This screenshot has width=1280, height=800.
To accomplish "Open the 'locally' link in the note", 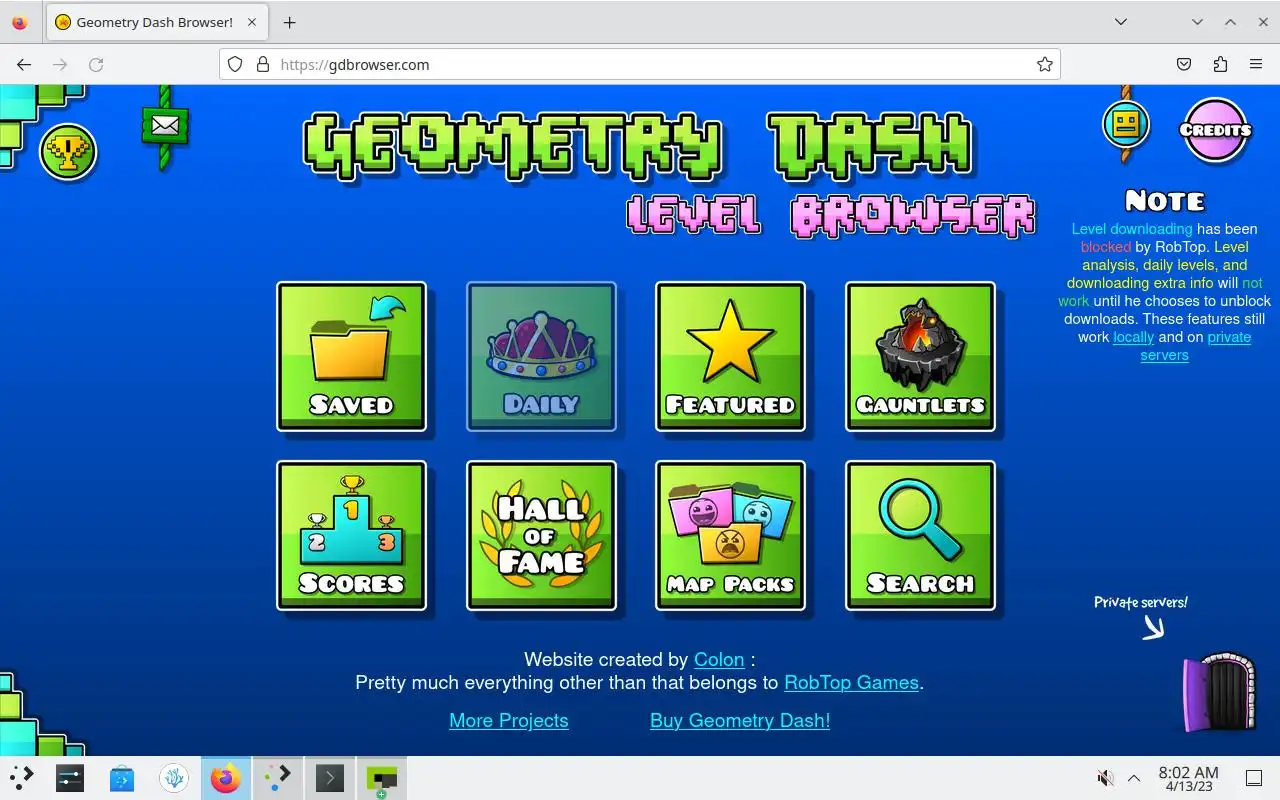I will (1133, 337).
